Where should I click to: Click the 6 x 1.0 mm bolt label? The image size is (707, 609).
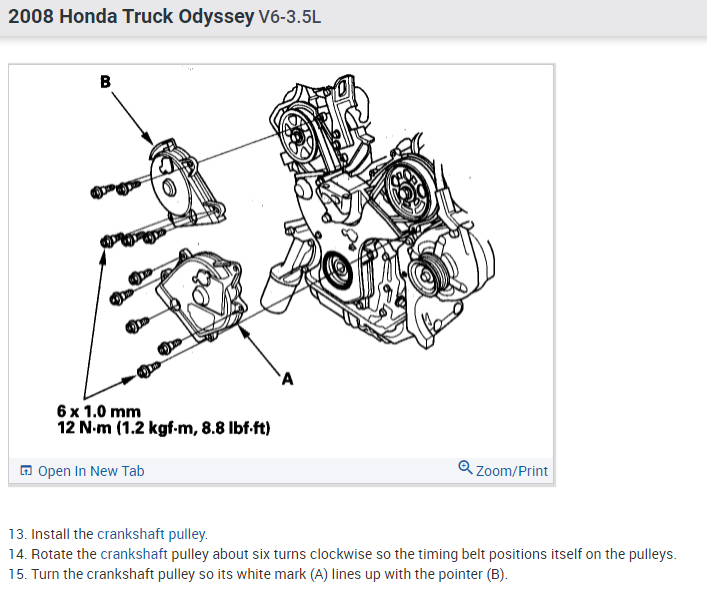(x=99, y=411)
